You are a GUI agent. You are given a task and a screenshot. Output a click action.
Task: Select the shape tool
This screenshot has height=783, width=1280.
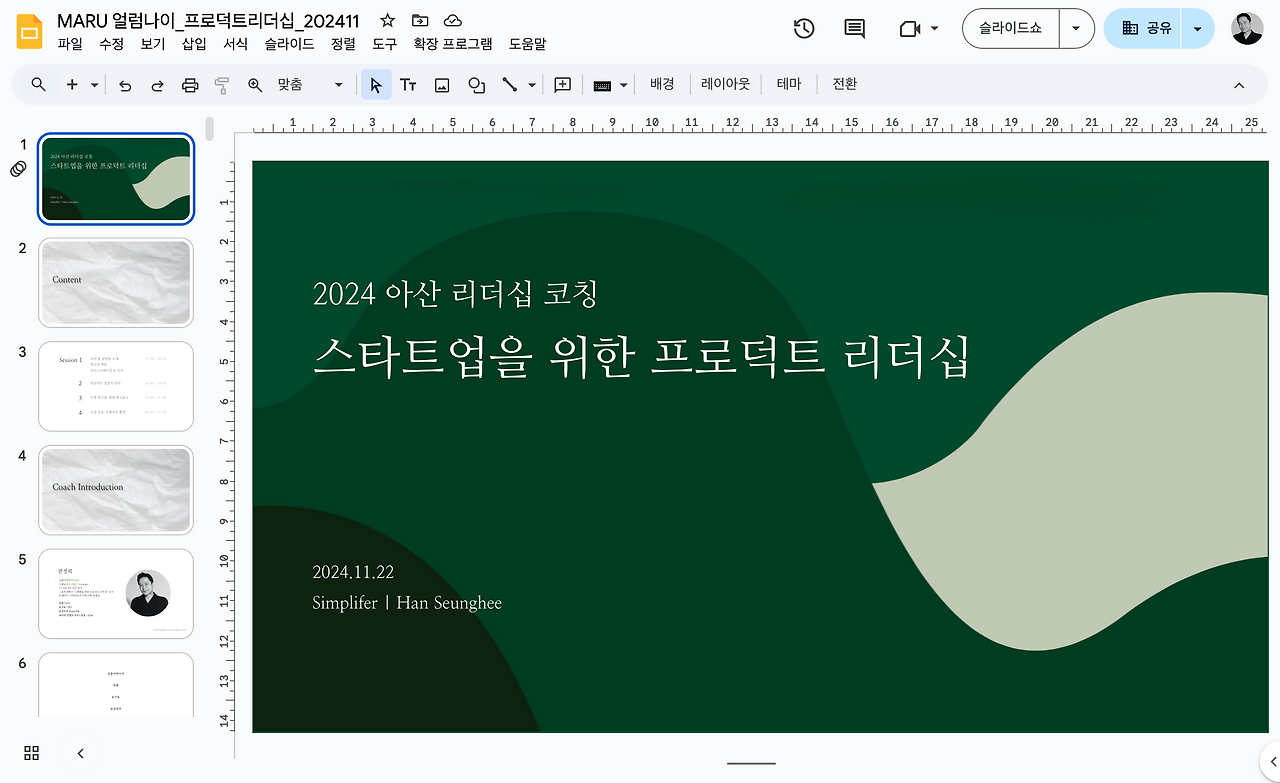[x=476, y=85]
